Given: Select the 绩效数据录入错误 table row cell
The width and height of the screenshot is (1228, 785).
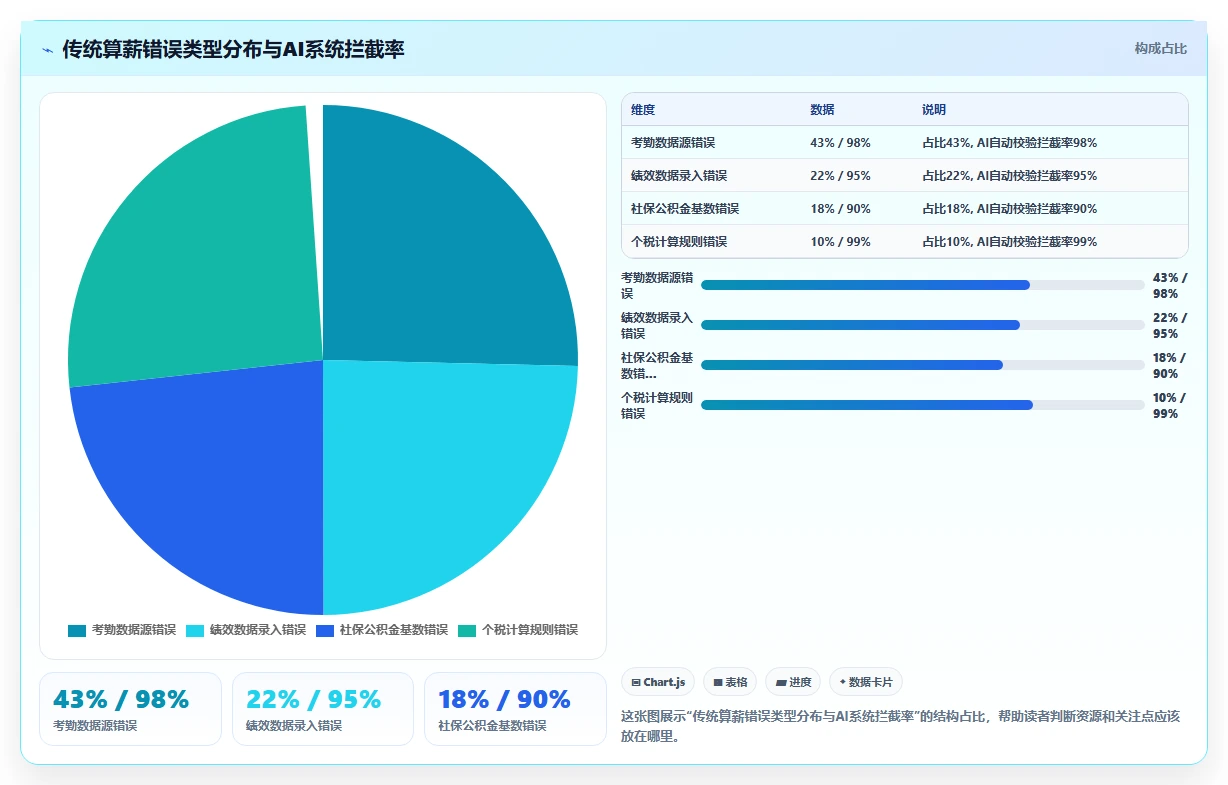Looking at the screenshot, I should tap(679, 176).
